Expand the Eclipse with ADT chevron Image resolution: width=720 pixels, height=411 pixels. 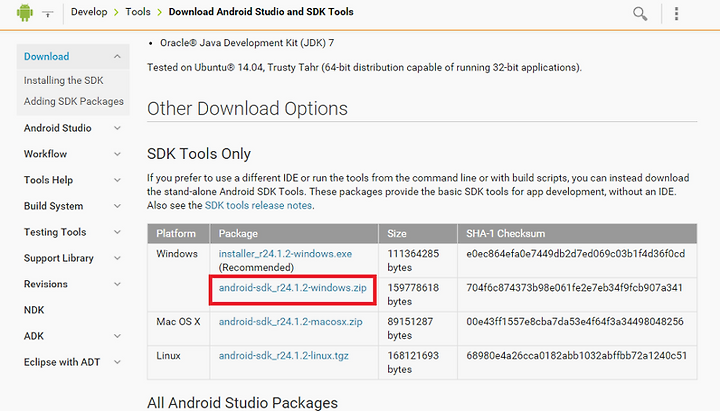pos(117,362)
